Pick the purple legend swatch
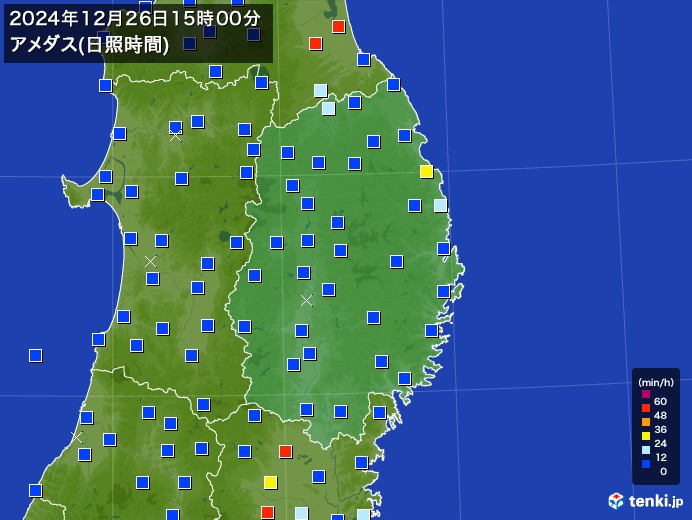 click(646, 394)
